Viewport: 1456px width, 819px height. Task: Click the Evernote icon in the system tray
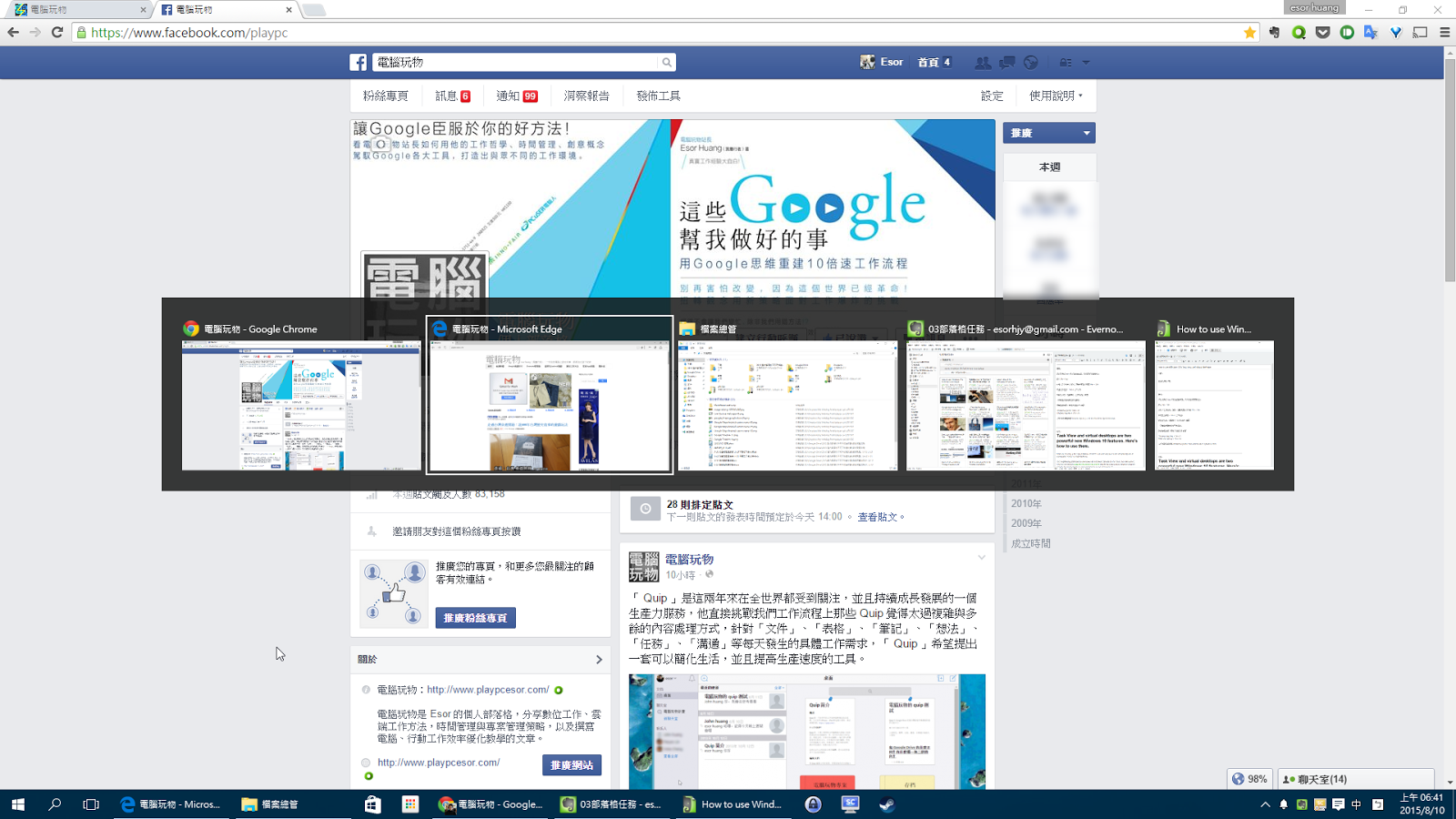coord(1302,804)
